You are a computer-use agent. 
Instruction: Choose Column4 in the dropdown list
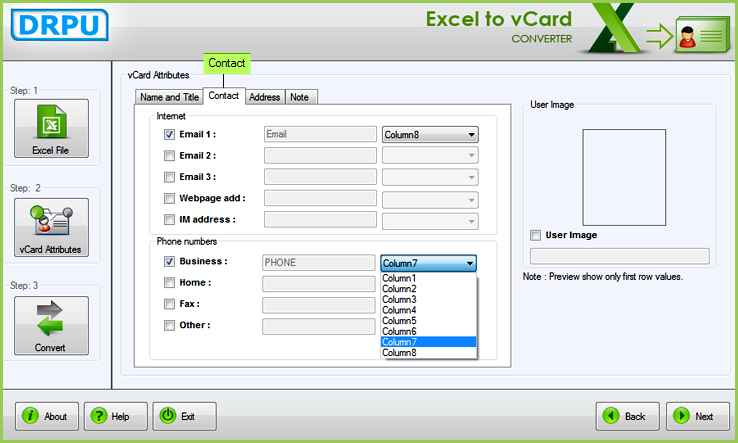[428, 310]
